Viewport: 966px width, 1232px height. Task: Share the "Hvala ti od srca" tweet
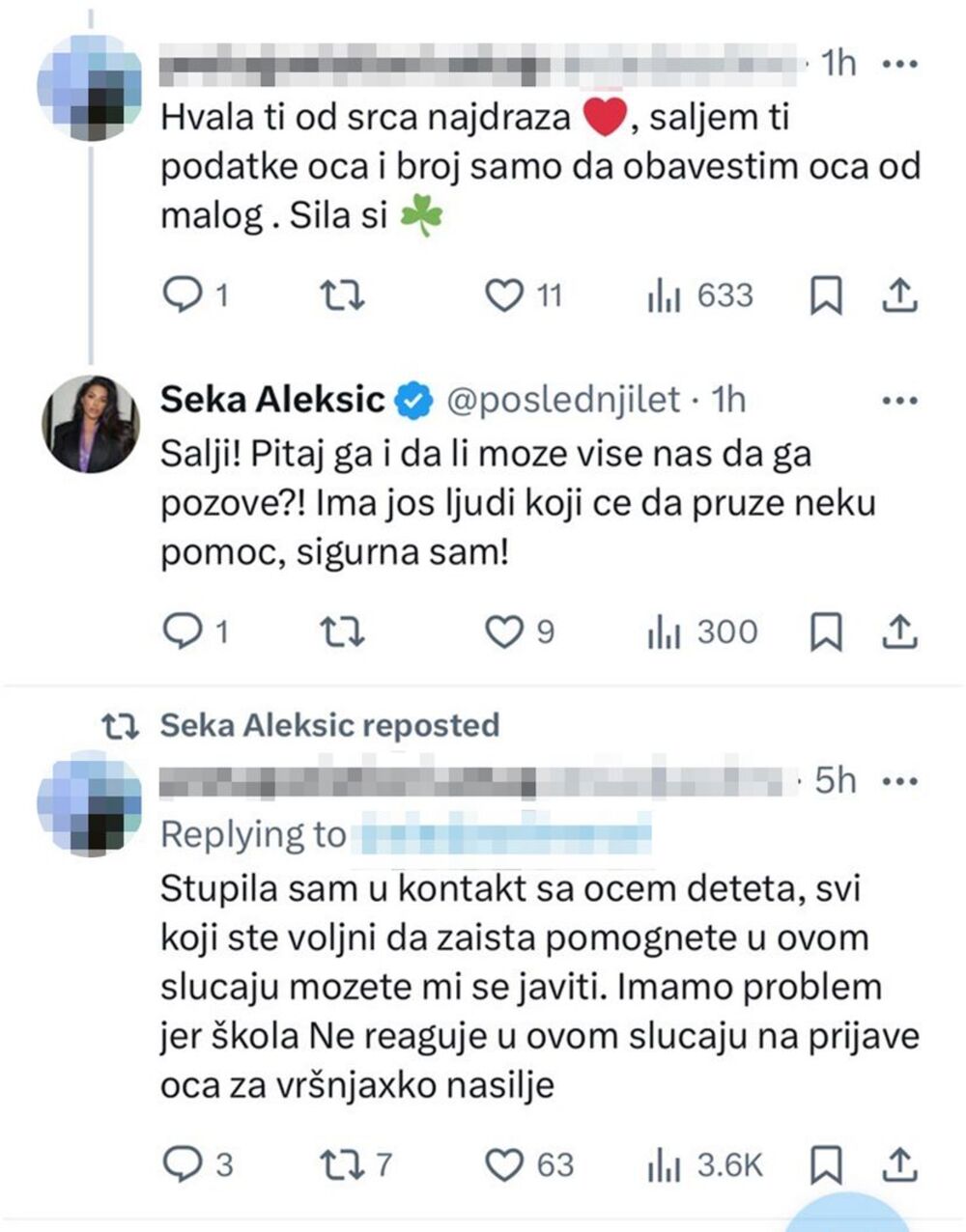point(898,294)
